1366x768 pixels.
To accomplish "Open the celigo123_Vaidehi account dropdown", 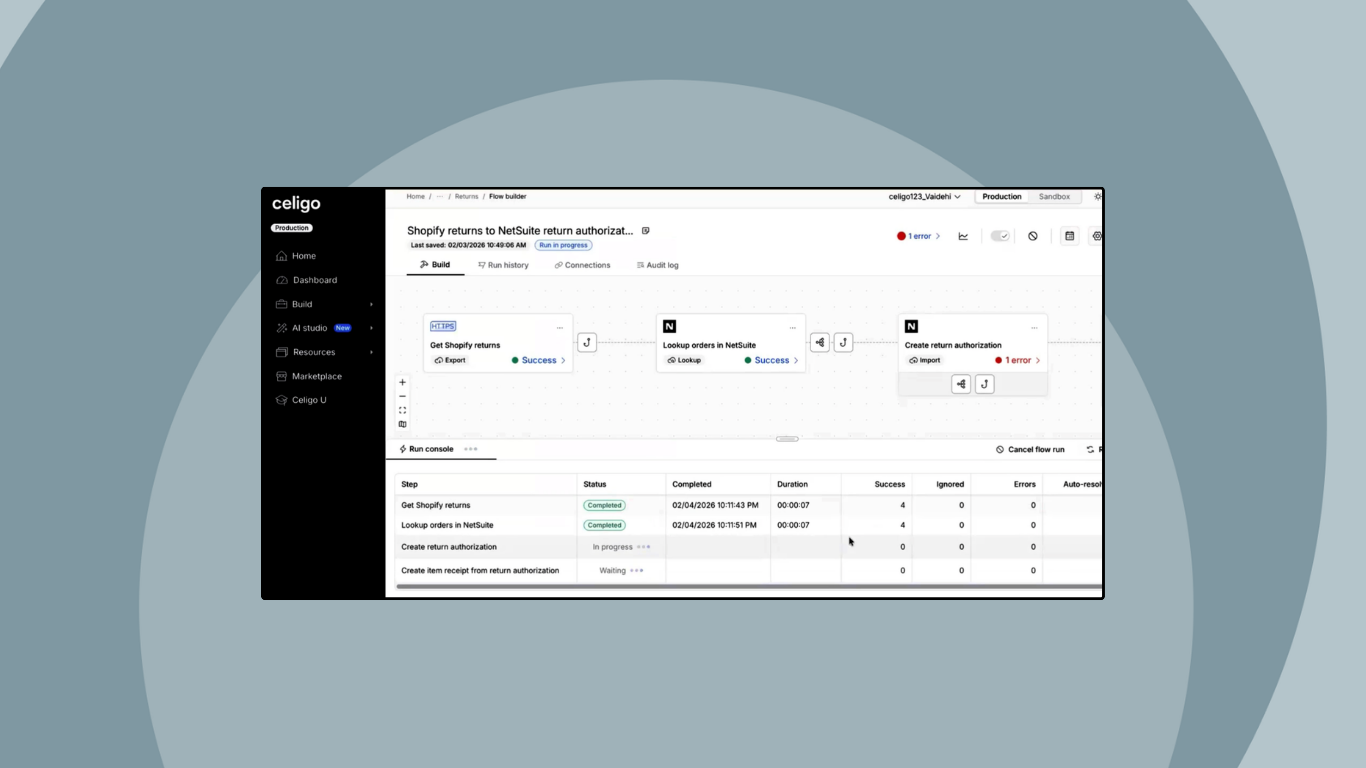I will (924, 197).
